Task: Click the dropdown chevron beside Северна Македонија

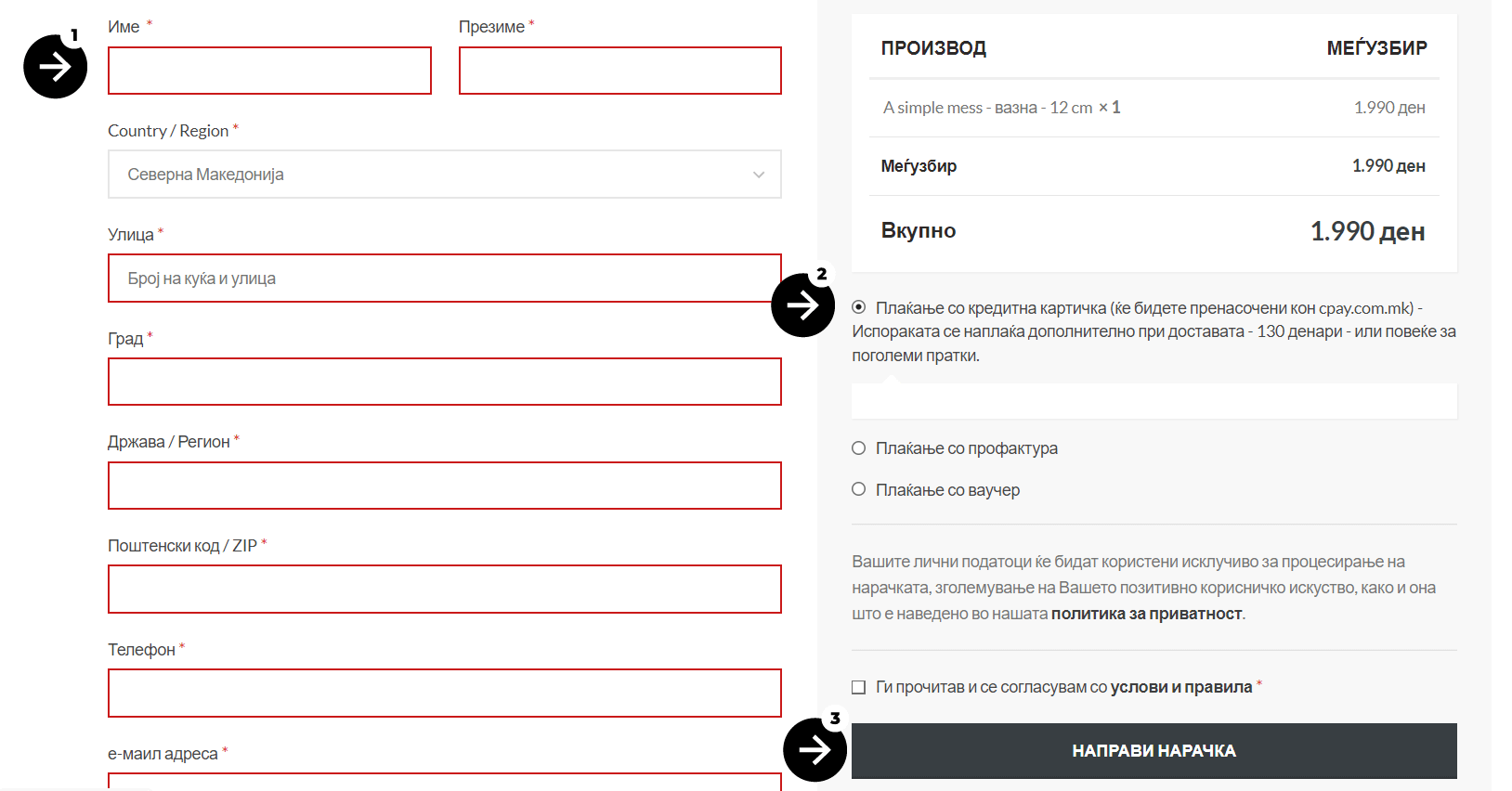Action: tap(759, 175)
